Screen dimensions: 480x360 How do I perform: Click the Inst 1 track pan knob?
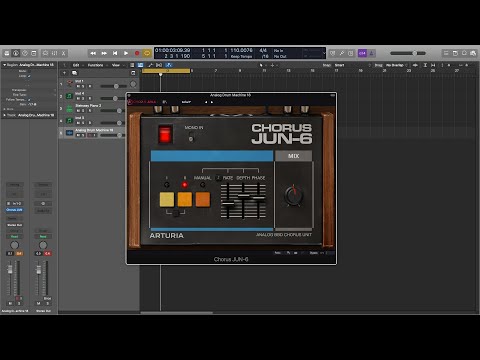coord(133,84)
